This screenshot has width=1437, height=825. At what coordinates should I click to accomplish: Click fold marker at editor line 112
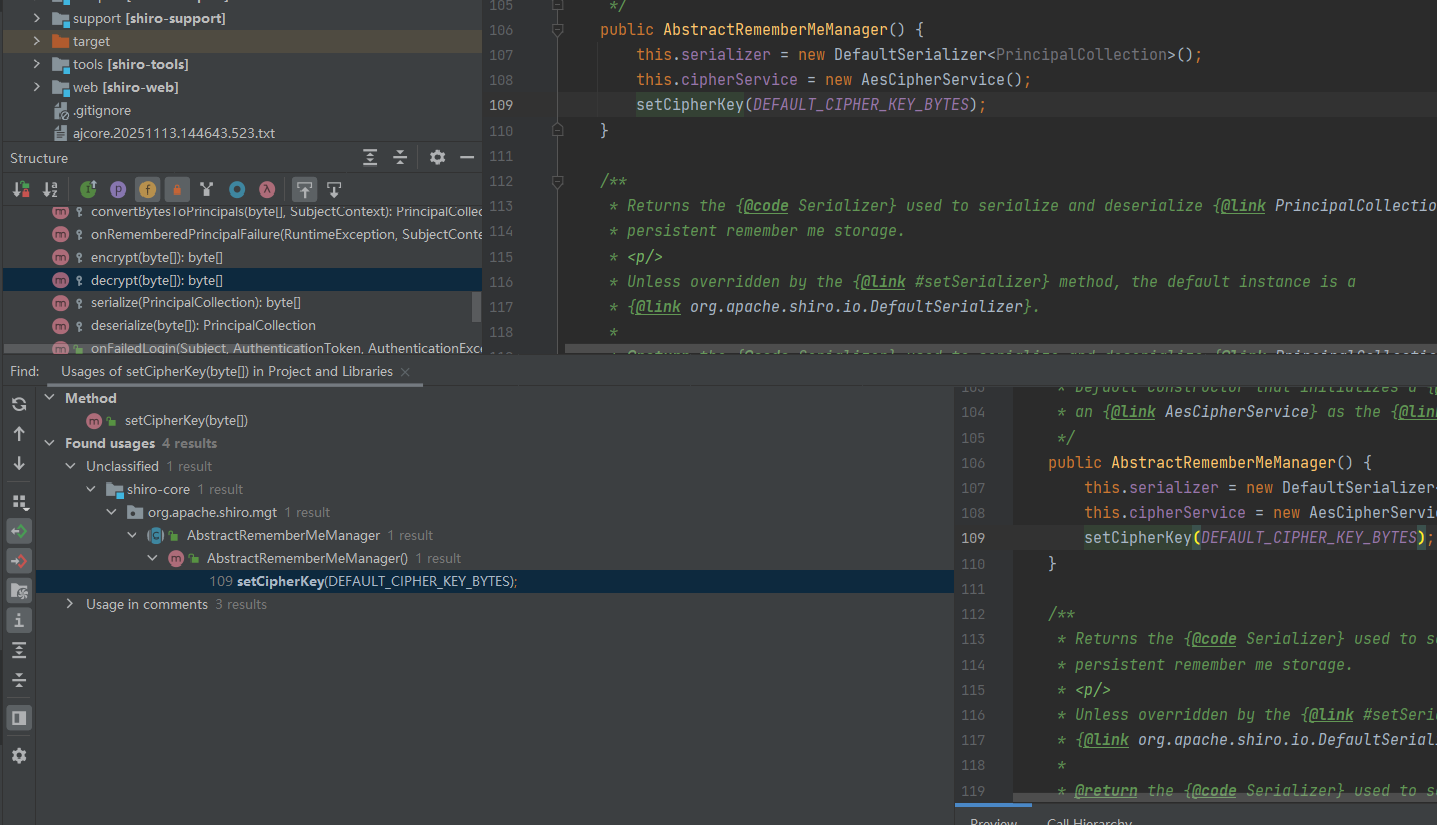click(x=558, y=181)
